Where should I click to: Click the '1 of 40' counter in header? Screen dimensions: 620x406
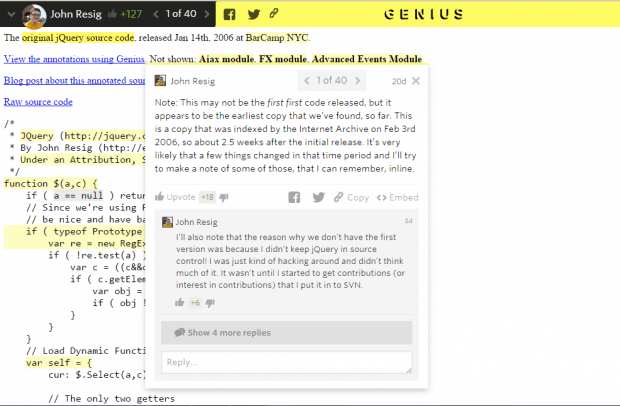181,14
